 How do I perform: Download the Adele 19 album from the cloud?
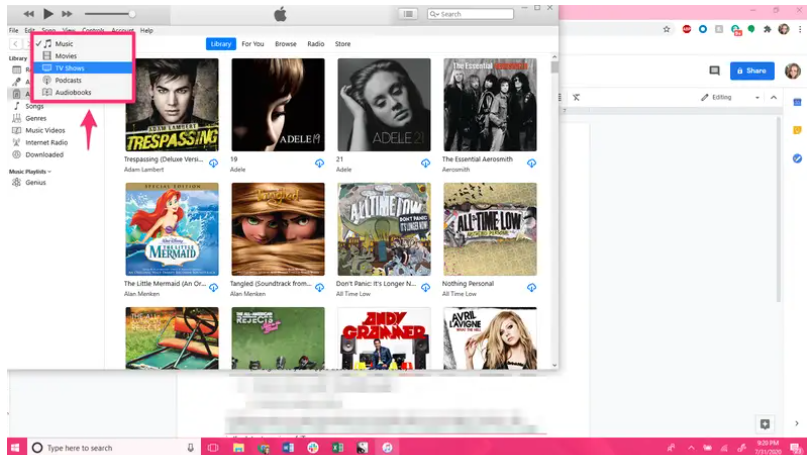click(319, 163)
